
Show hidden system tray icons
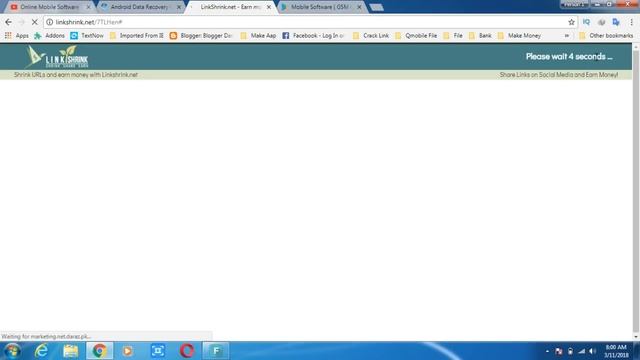coord(547,351)
